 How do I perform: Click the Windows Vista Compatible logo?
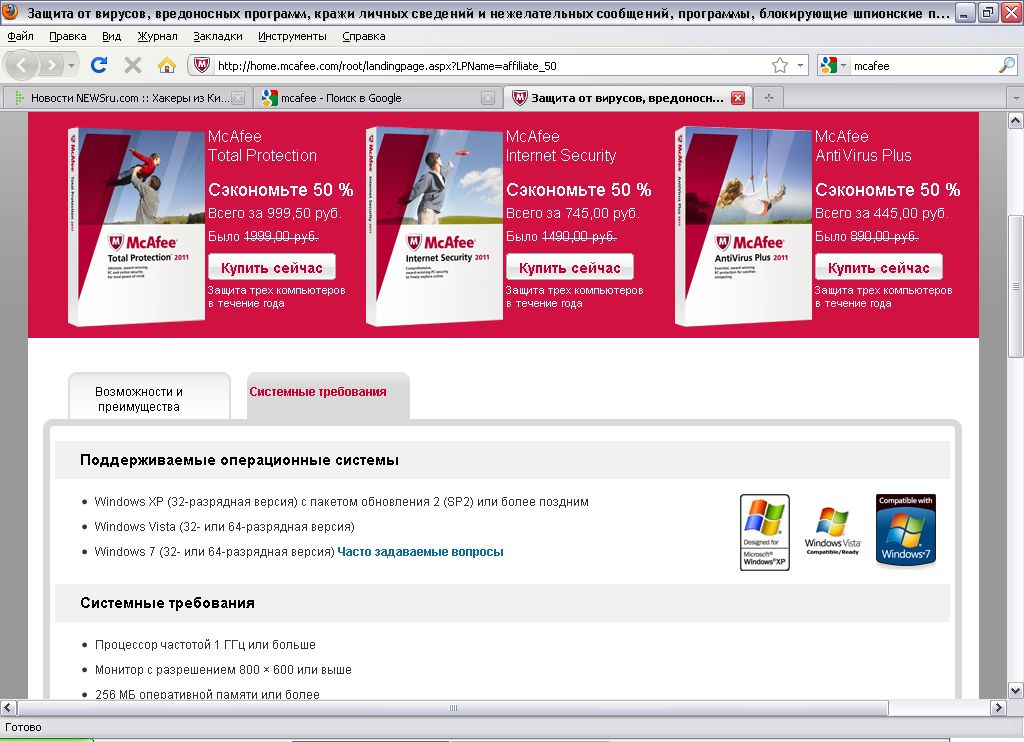click(833, 532)
